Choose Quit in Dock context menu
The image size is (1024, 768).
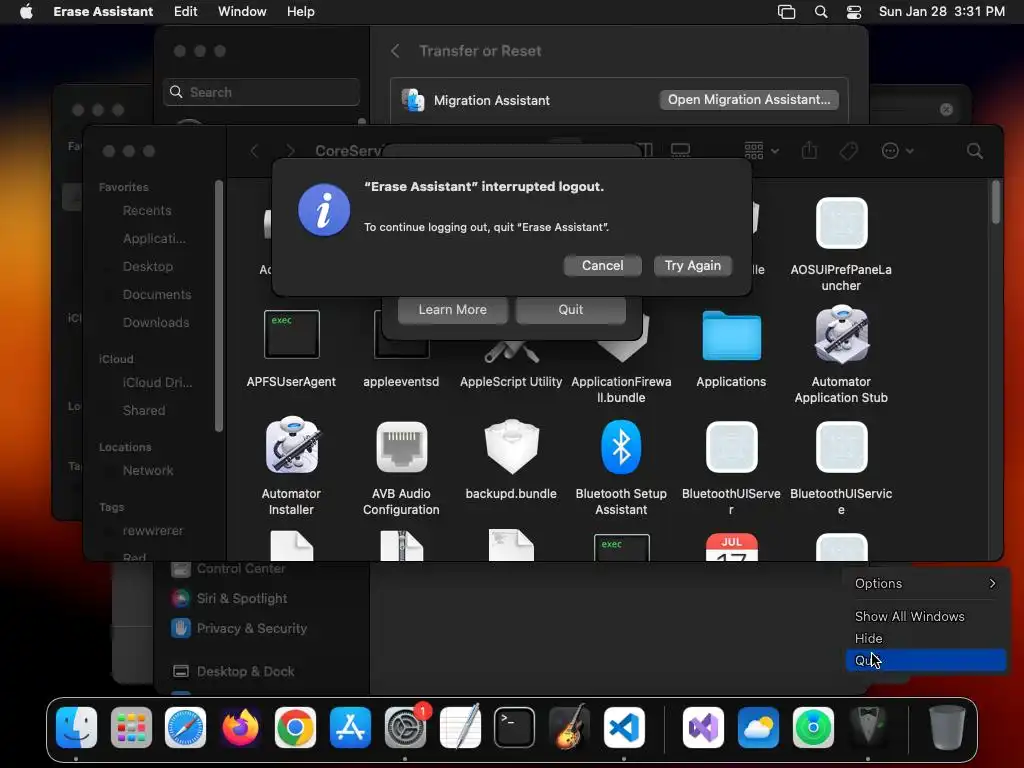(x=926, y=660)
